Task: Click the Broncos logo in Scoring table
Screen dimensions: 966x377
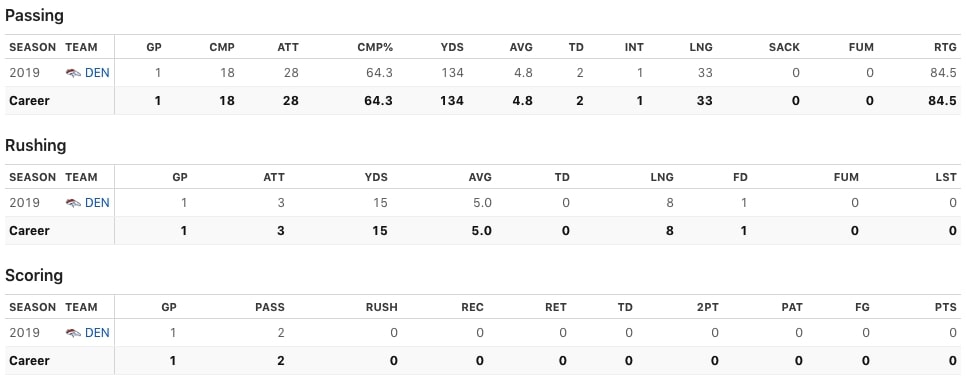Action: pyautogui.click(x=73, y=333)
